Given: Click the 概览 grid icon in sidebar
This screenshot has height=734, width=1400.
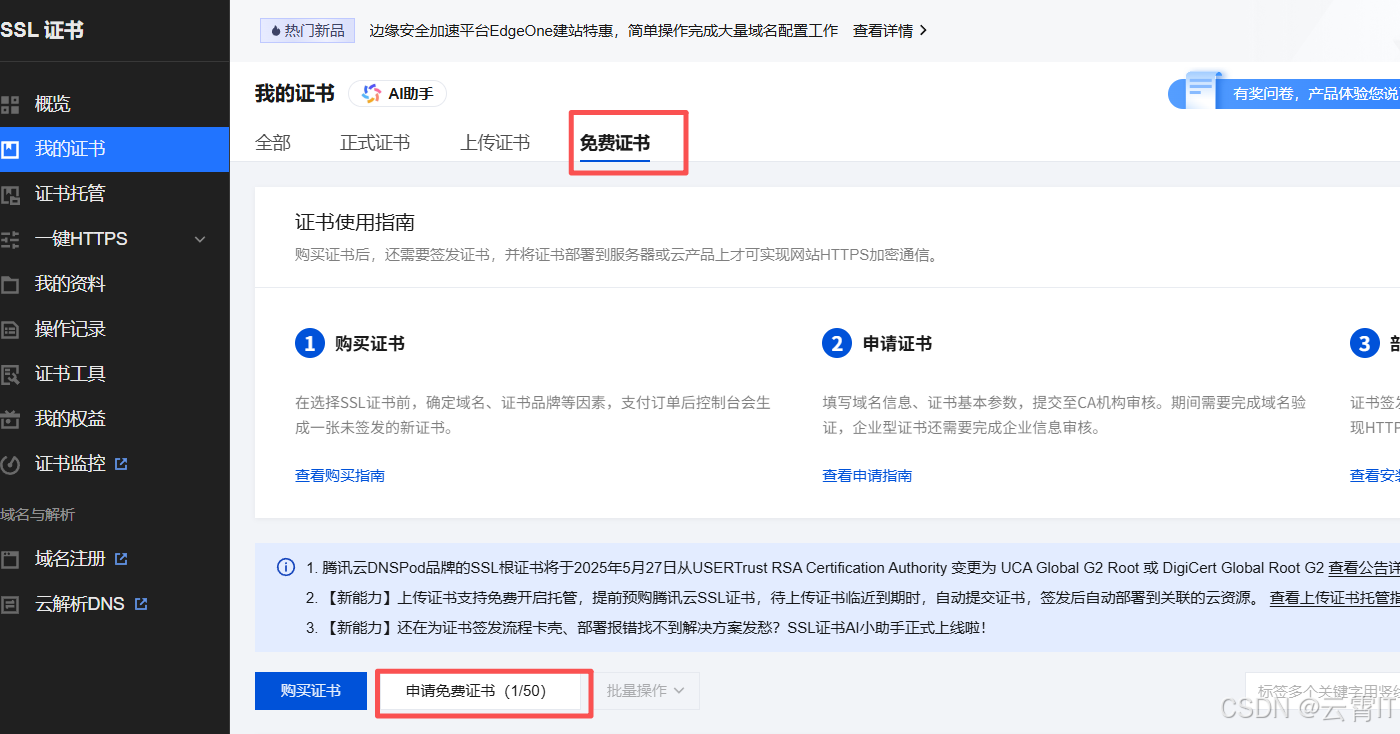Looking at the screenshot, I should tap(10, 104).
